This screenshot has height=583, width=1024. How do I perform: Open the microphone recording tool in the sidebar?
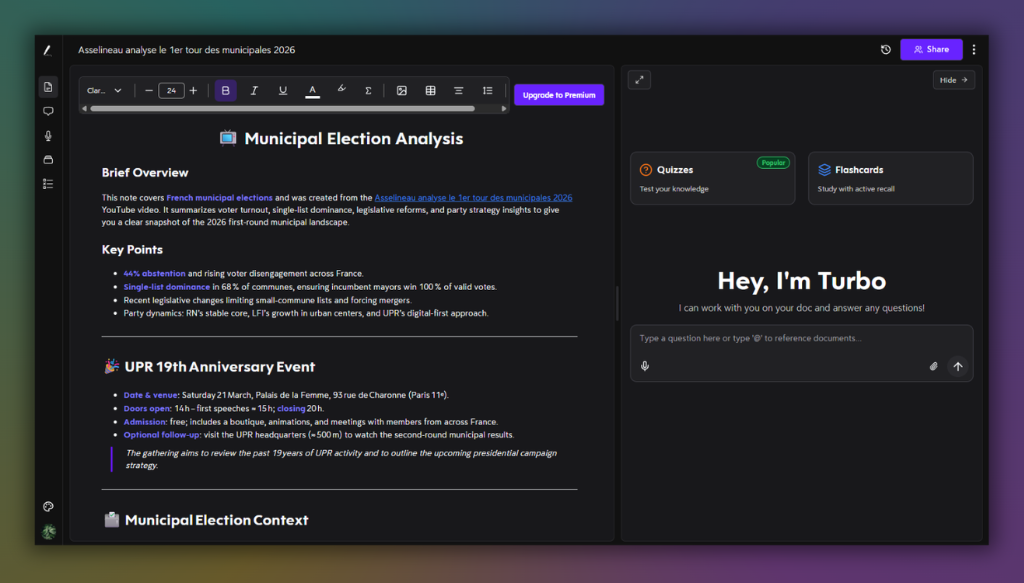[47, 135]
